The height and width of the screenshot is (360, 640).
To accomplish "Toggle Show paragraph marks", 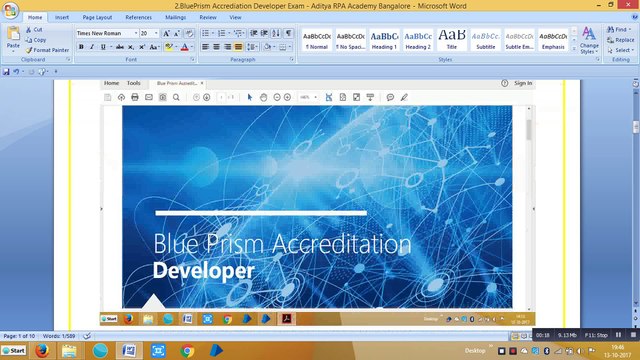I will coord(289,33).
